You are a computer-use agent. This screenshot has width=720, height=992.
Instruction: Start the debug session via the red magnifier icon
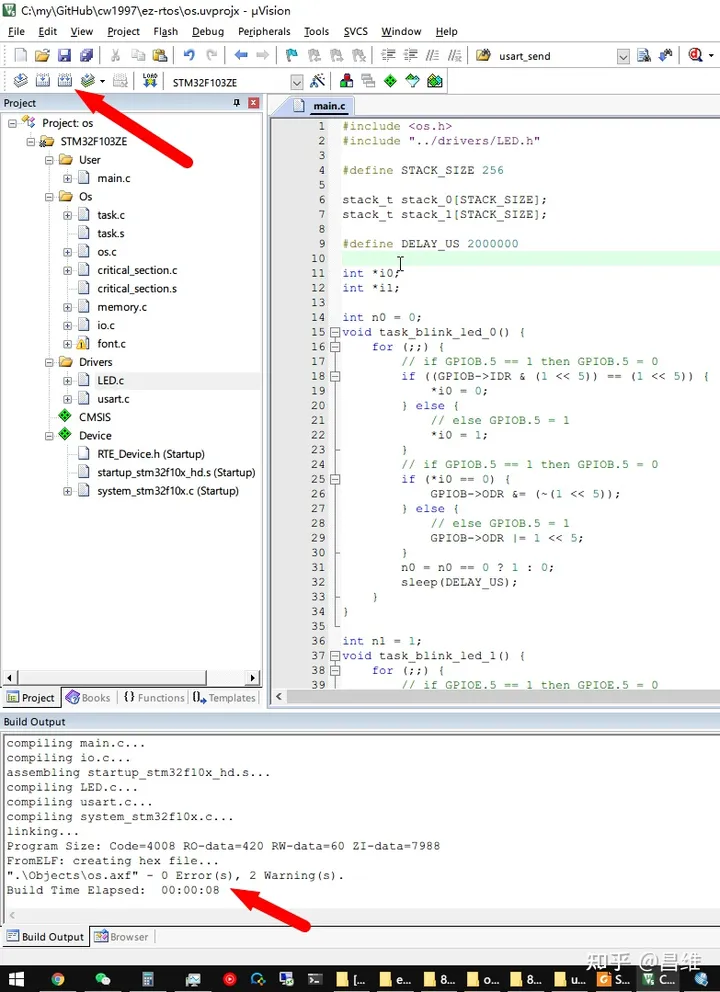pos(695,56)
